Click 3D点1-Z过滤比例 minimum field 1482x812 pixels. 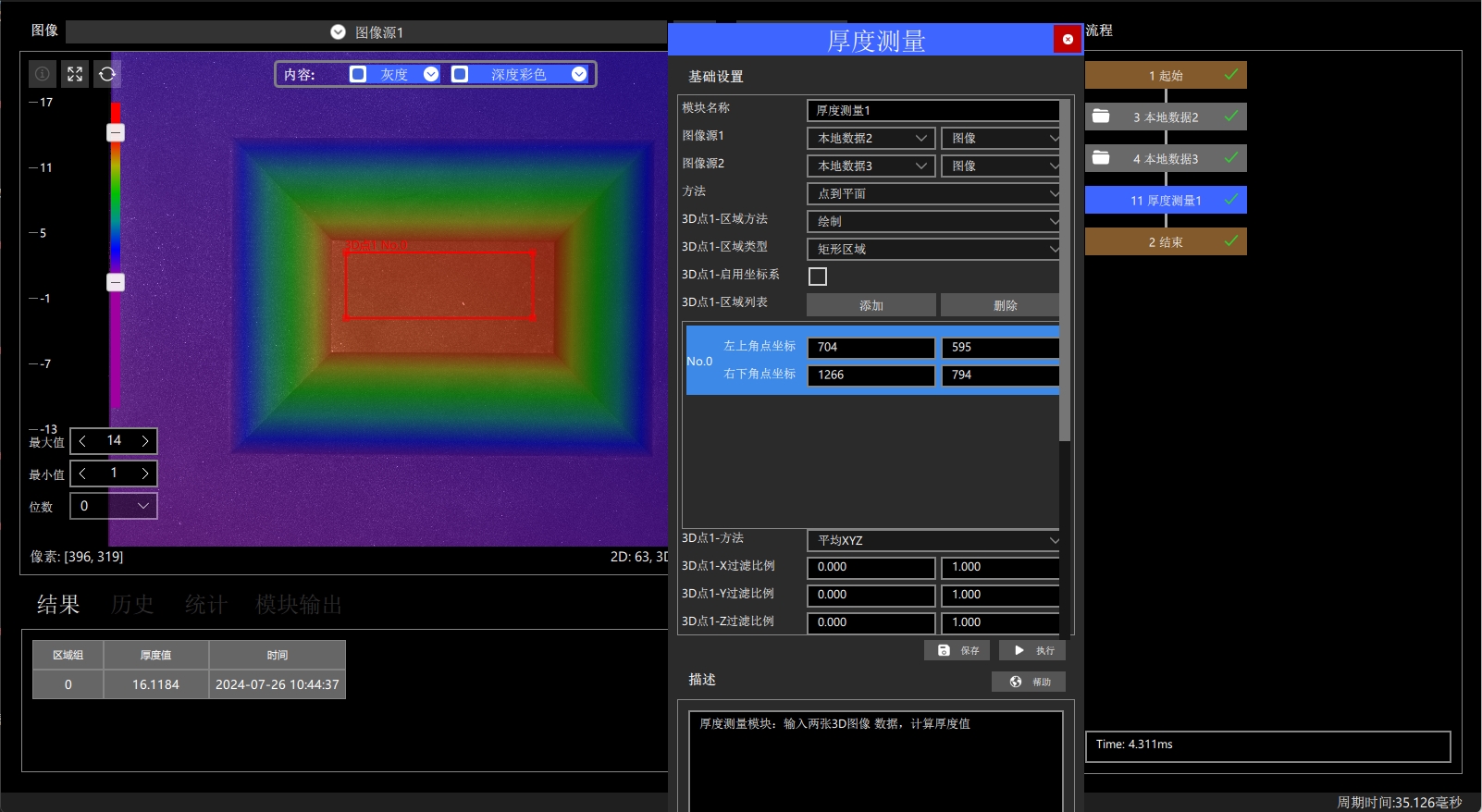[871, 622]
